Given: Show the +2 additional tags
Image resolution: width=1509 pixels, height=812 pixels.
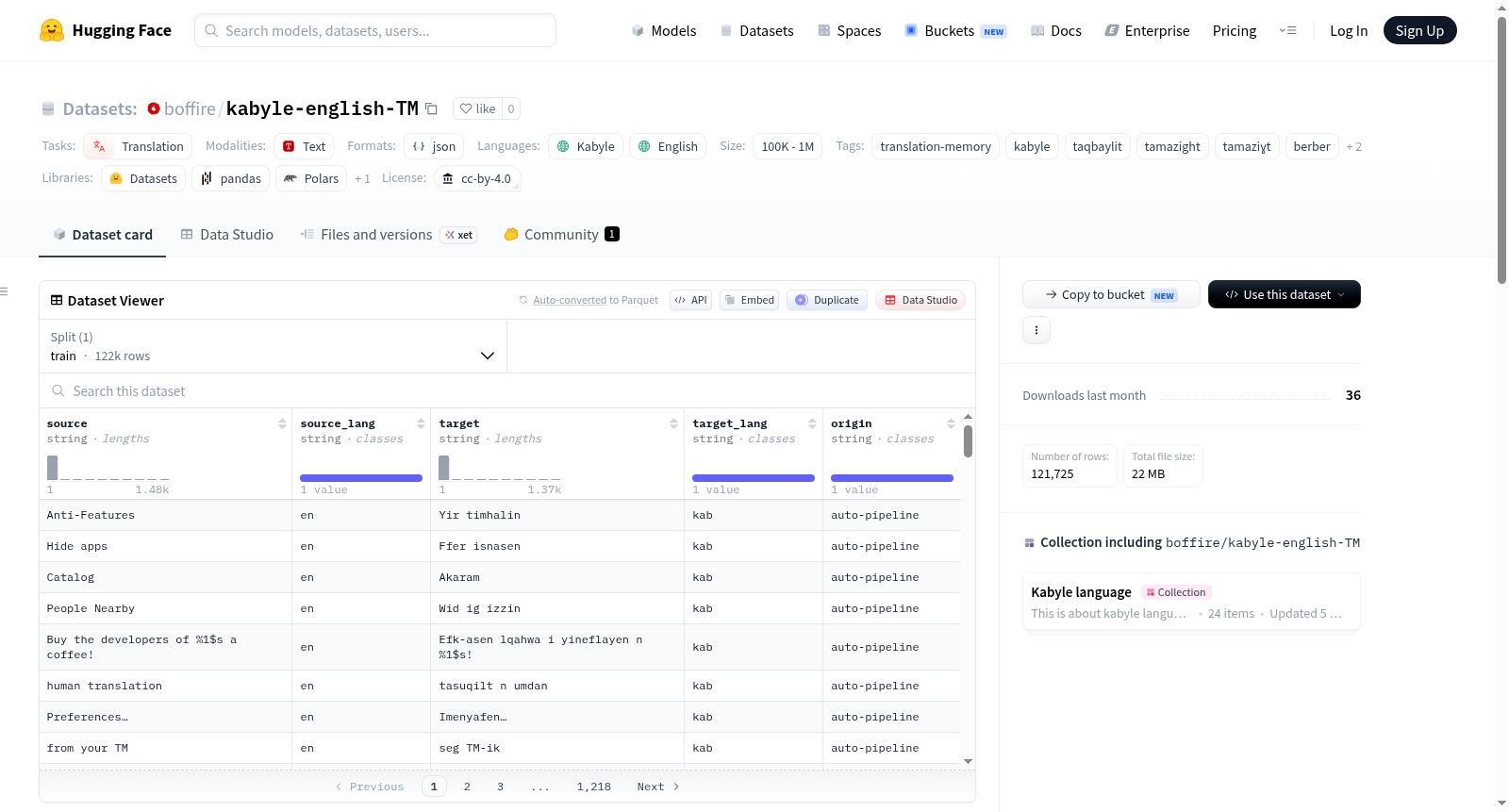Looking at the screenshot, I should point(1353,146).
